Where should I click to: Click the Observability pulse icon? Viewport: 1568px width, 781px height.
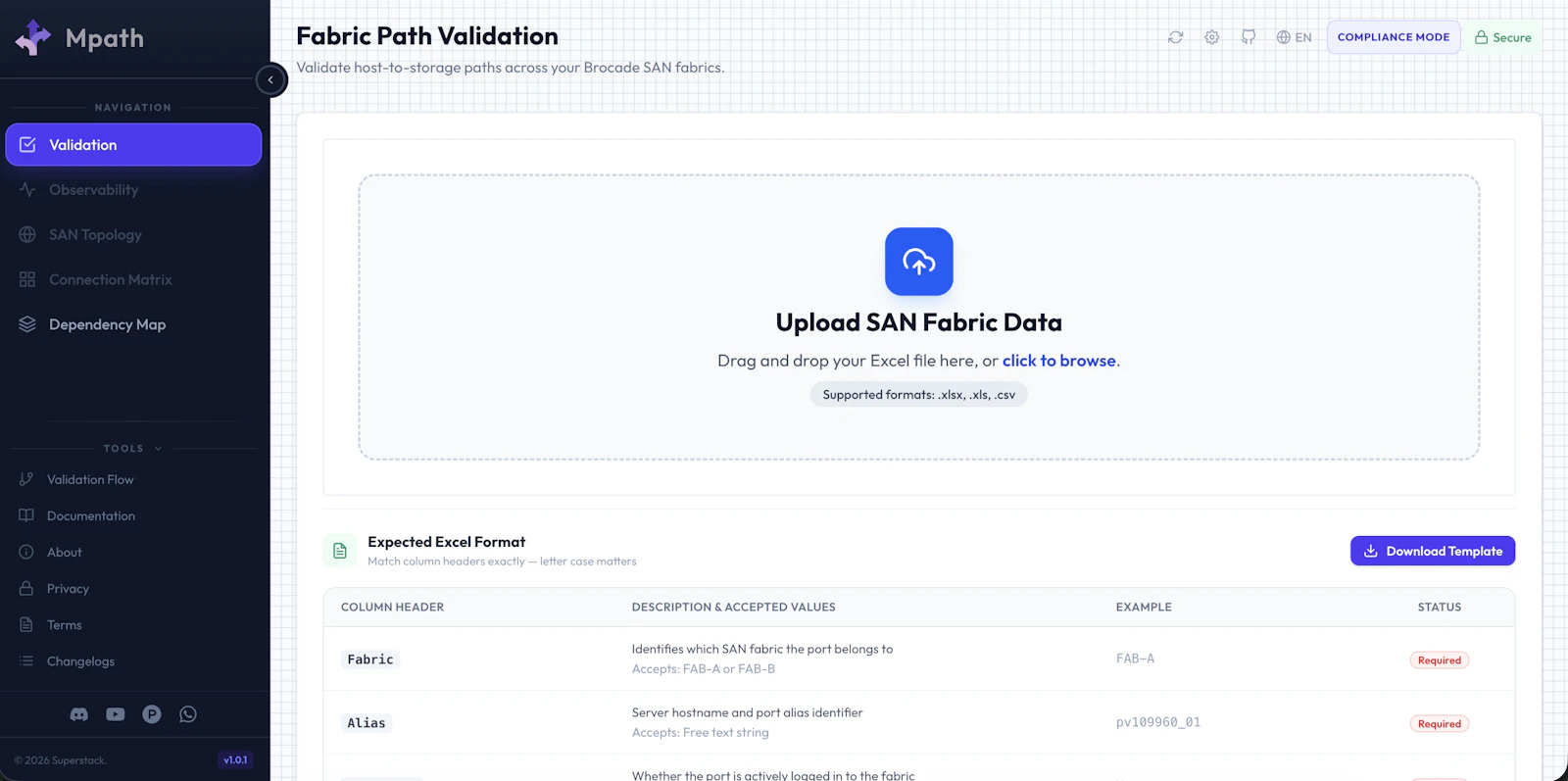(27, 190)
